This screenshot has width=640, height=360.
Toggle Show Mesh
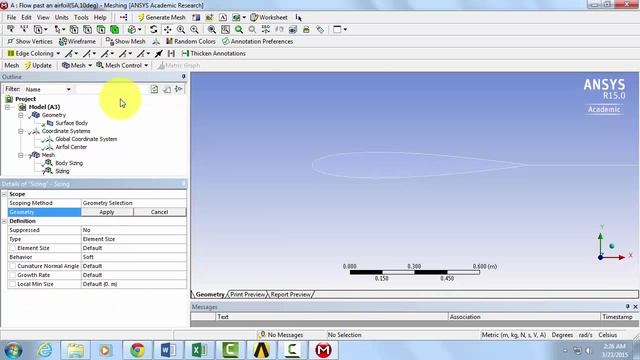coord(125,41)
